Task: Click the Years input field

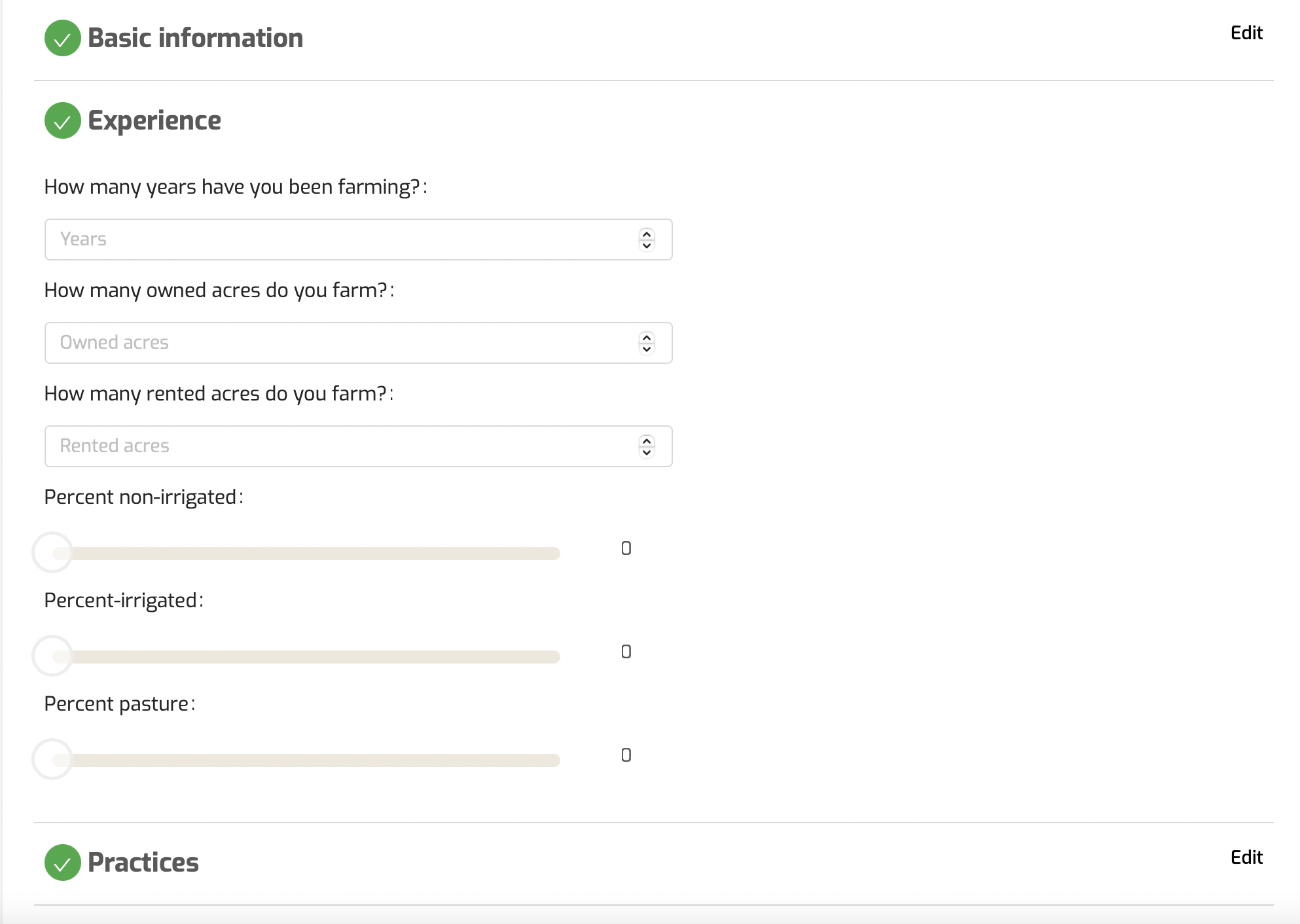Action: point(340,240)
